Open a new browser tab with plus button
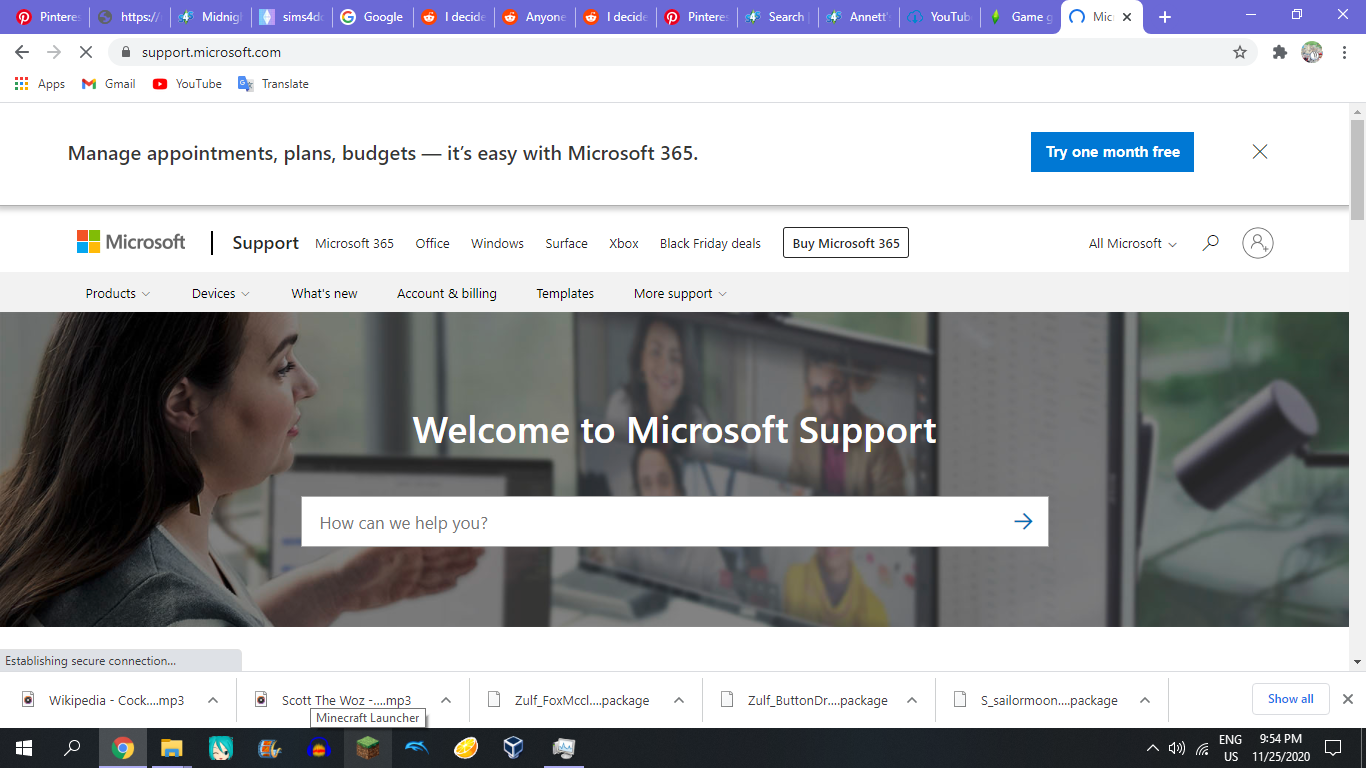The height and width of the screenshot is (768, 1366). point(1165,17)
